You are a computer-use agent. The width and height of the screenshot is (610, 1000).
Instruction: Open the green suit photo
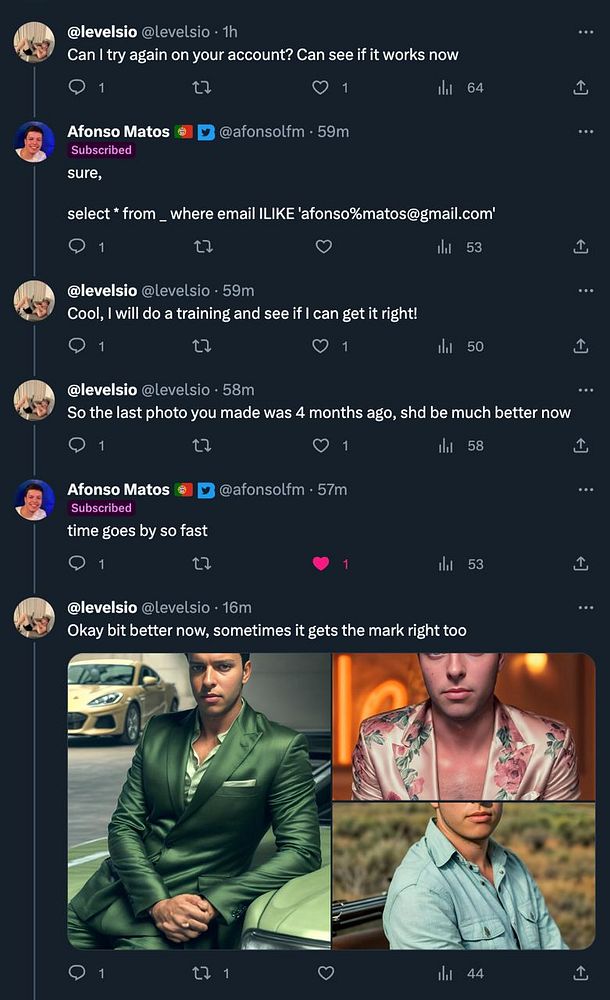(x=198, y=800)
